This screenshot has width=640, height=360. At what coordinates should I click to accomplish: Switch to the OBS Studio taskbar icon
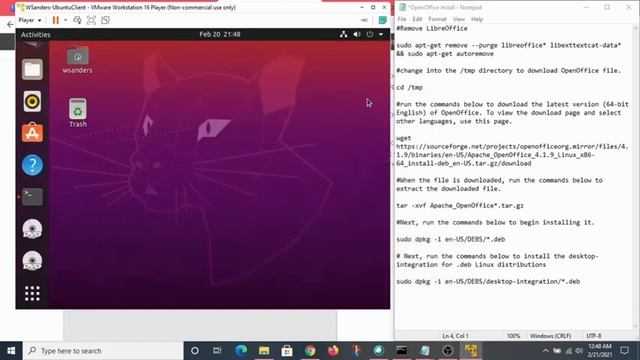click(448, 351)
